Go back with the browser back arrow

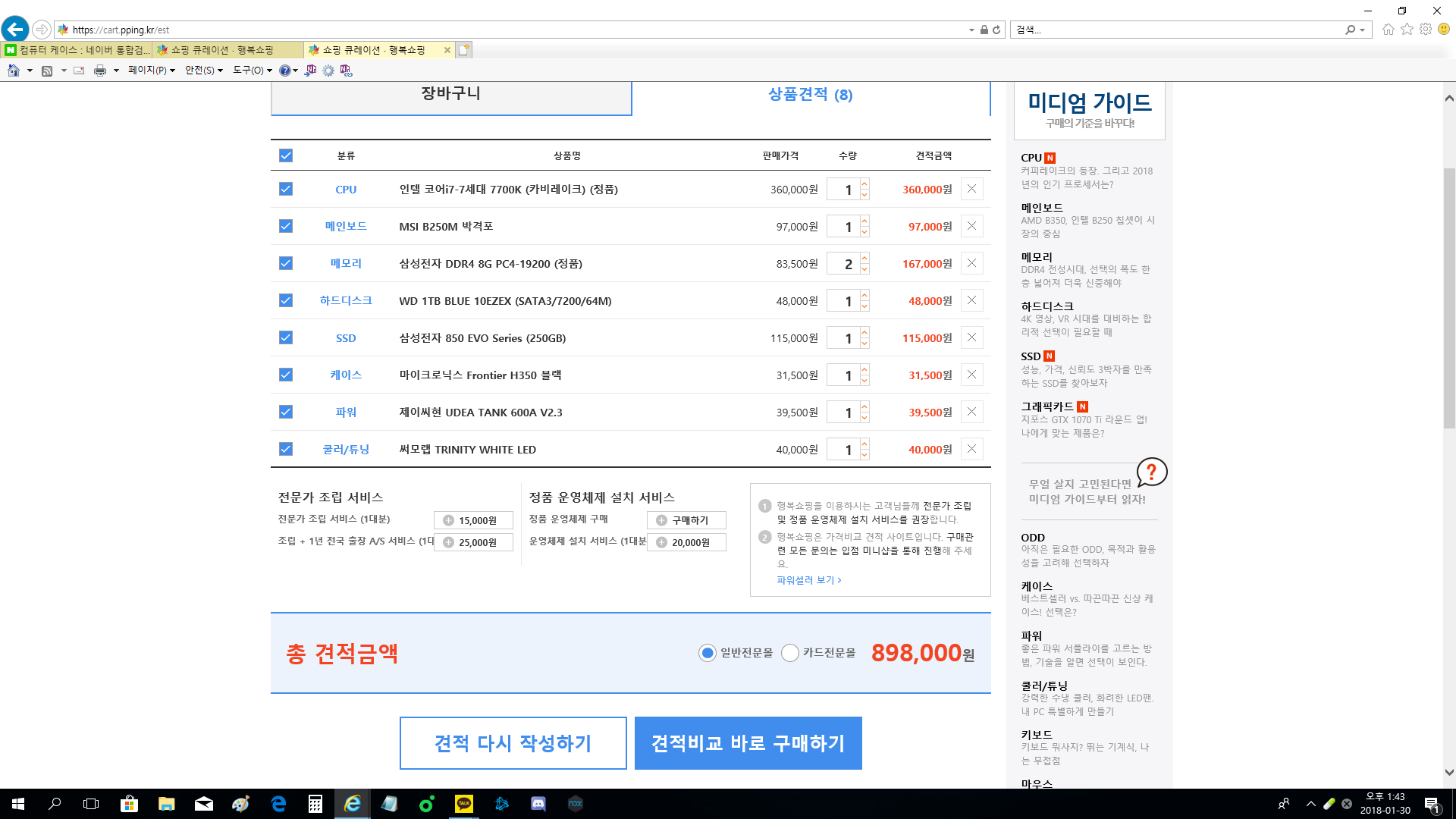click(x=15, y=30)
